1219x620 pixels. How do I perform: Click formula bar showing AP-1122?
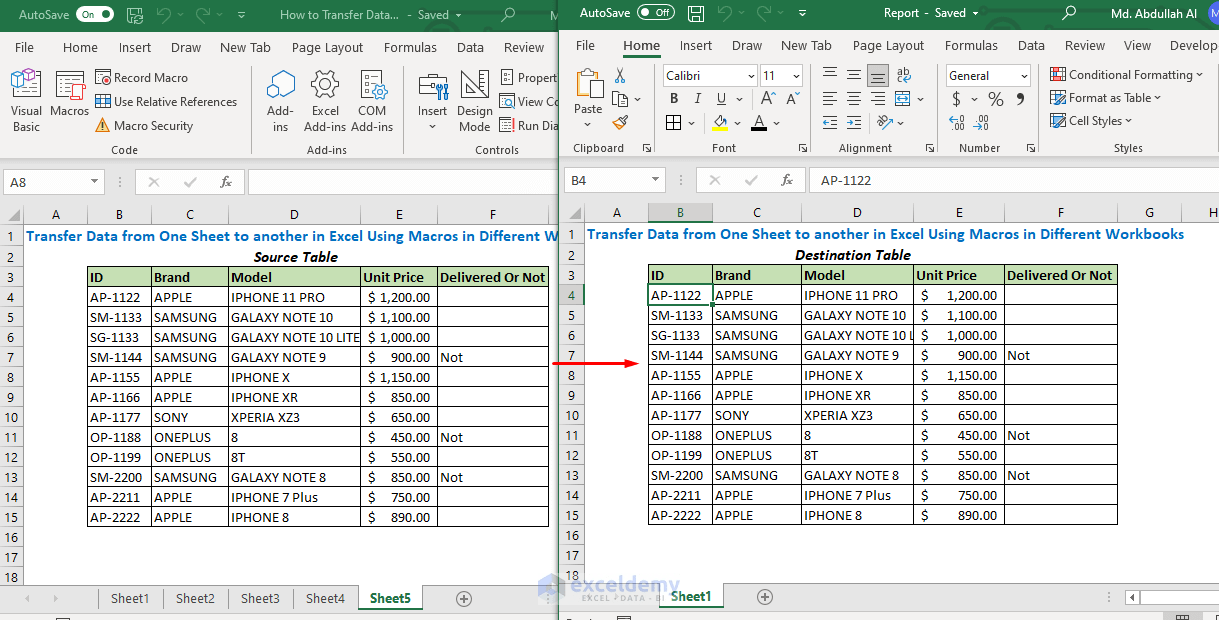pyautogui.click(x=1014, y=181)
